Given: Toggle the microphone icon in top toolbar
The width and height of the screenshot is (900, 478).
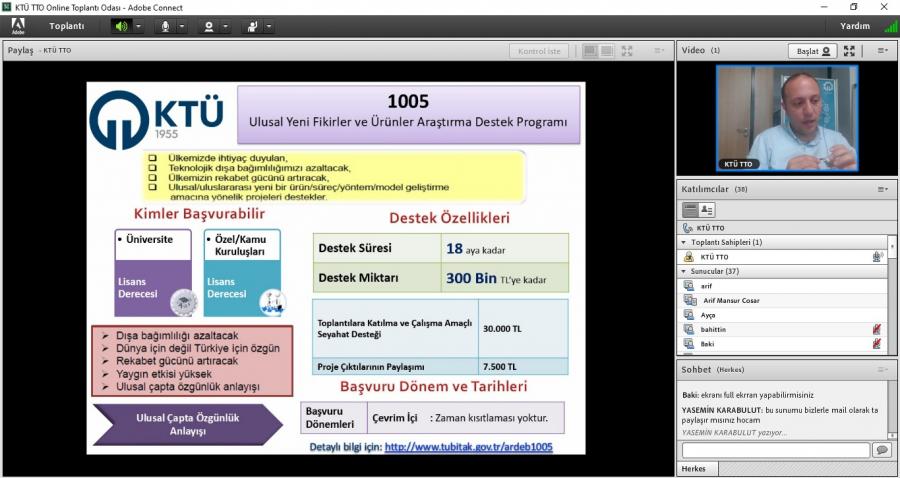Looking at the screenshot, I should [x=165, y=26].
